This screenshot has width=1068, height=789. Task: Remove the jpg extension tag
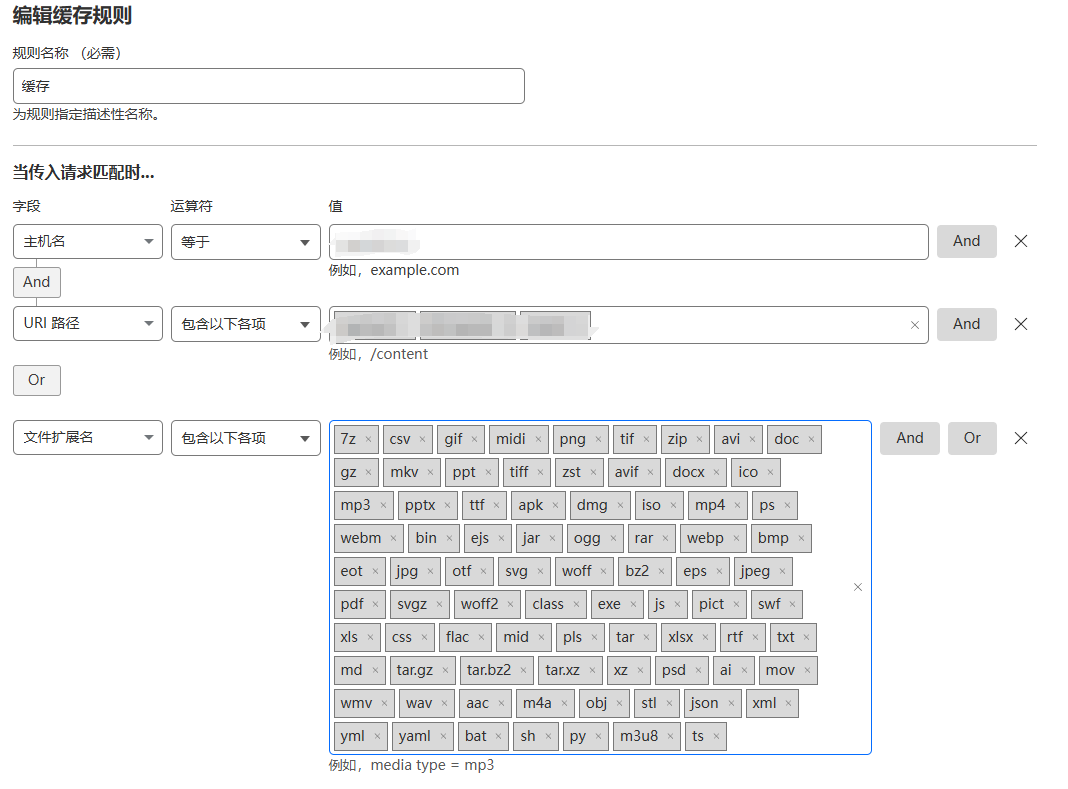coord(430,572)
